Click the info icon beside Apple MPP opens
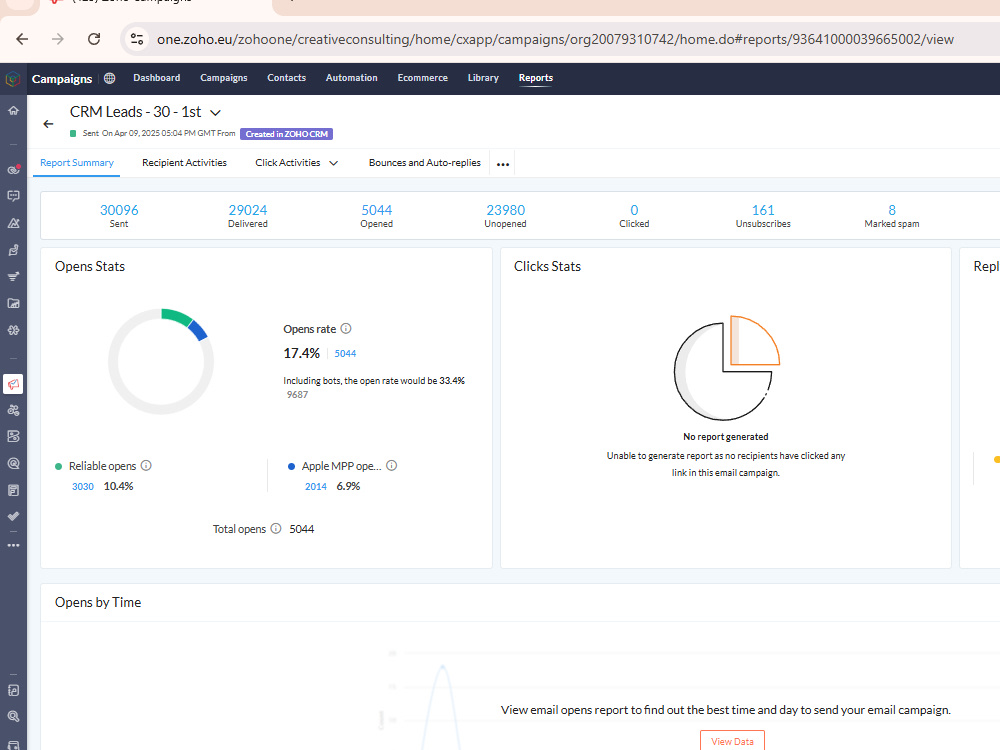The width and height of the screenshot is (1000, 750). click(392, 466)
